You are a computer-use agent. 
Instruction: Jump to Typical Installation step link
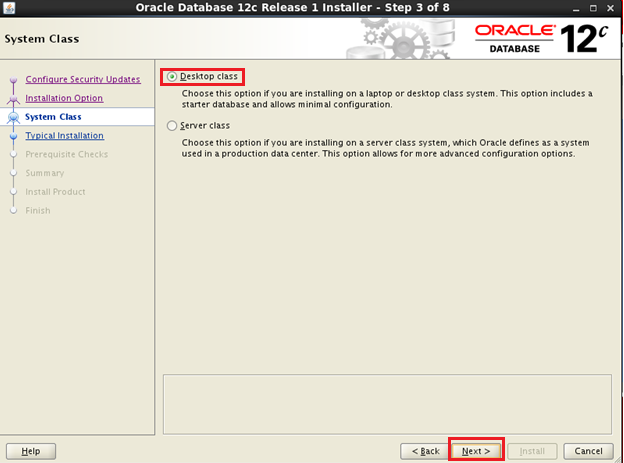[64, 135]
